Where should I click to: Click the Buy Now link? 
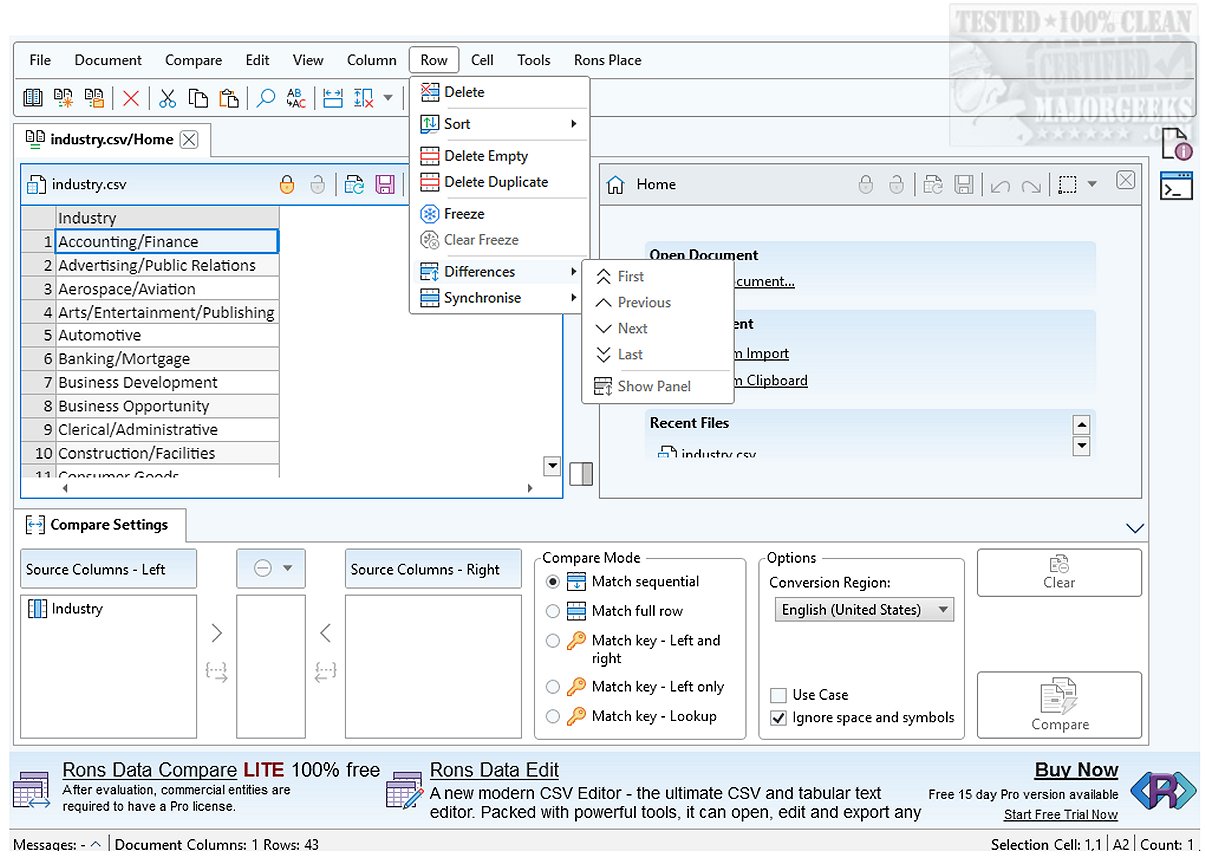coord(1076,770)
